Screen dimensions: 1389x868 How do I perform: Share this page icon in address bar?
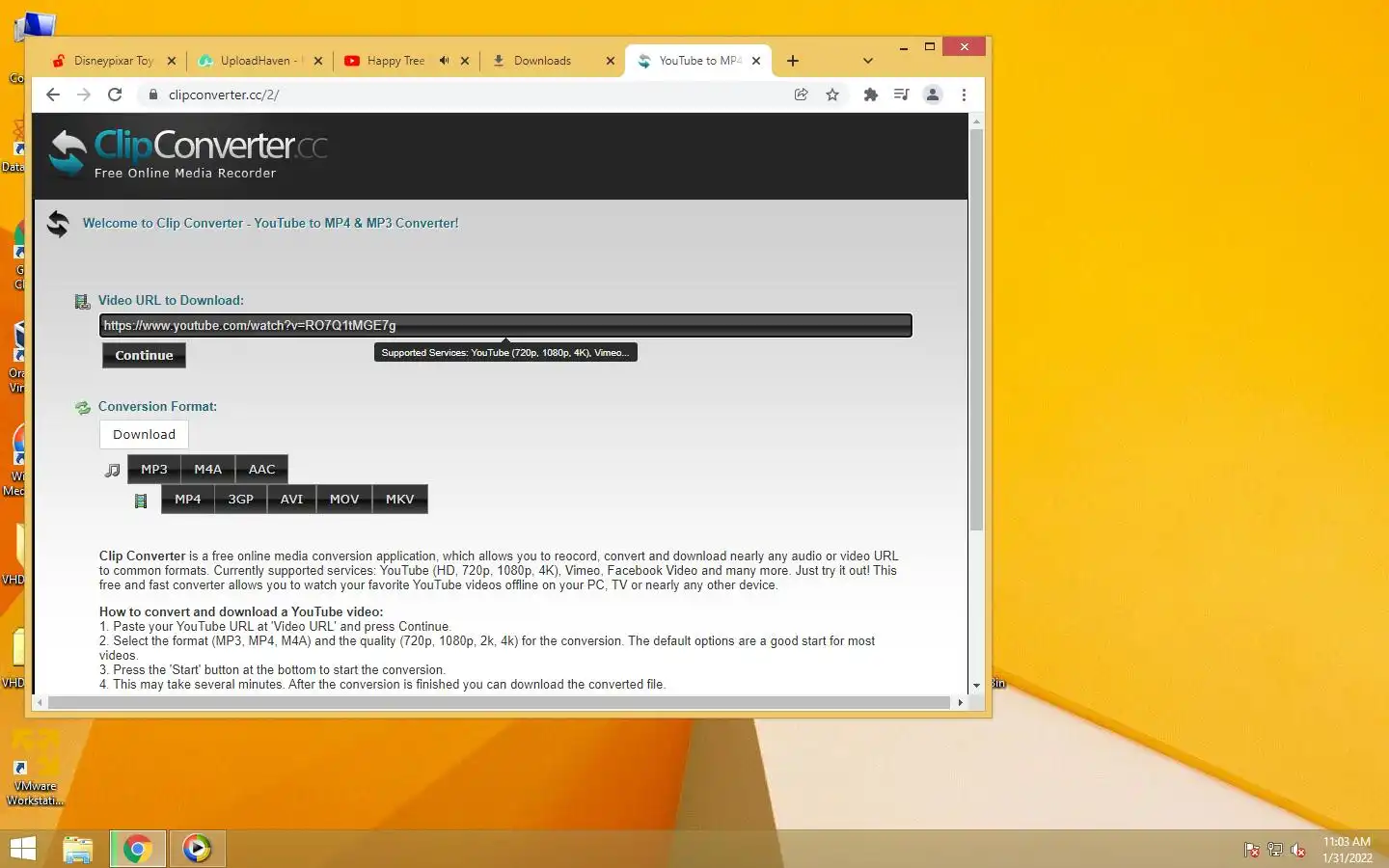[x=801, y=95]
